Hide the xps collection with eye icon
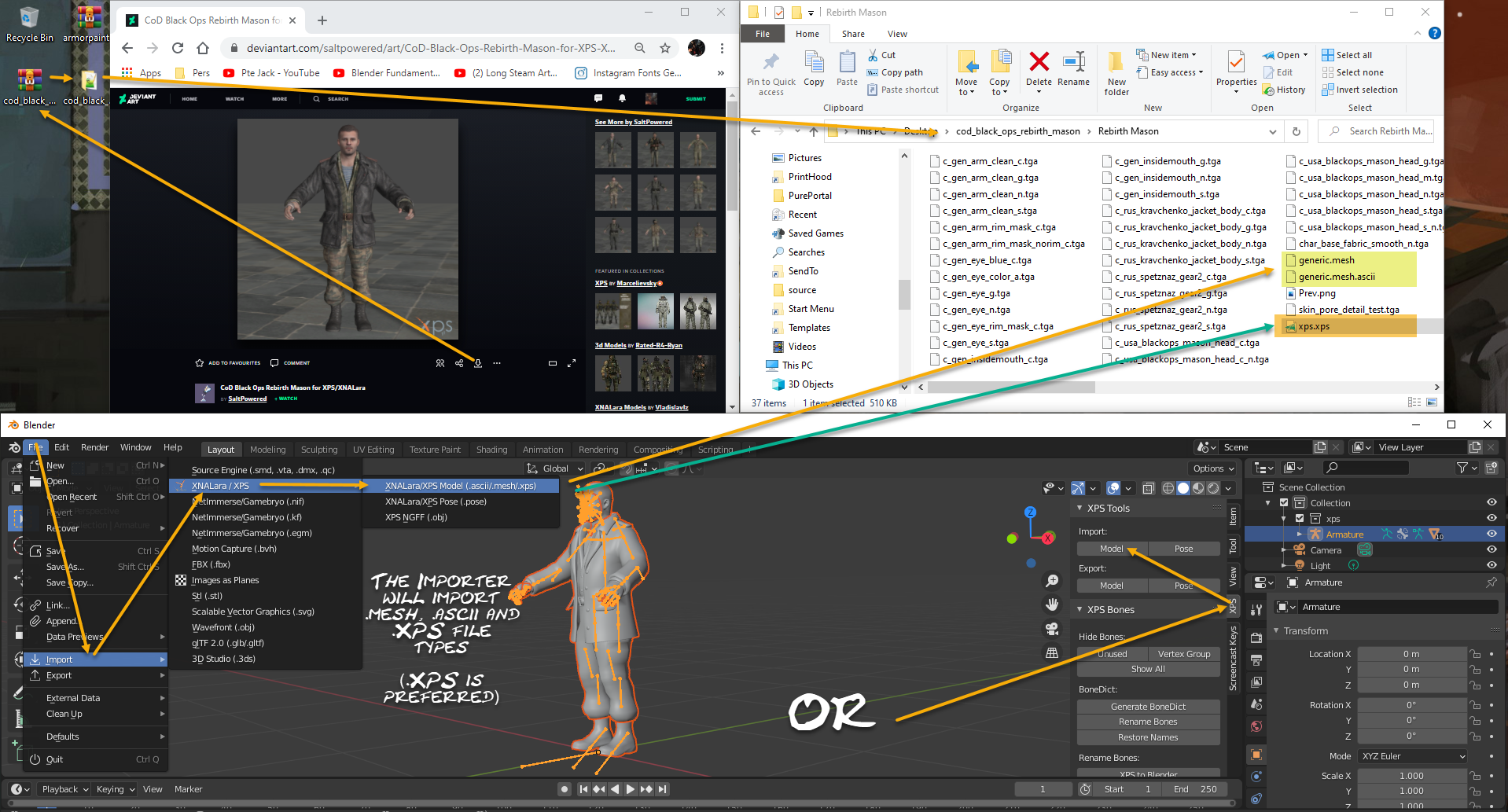The image size is (1508, 812). (1491, 518)
